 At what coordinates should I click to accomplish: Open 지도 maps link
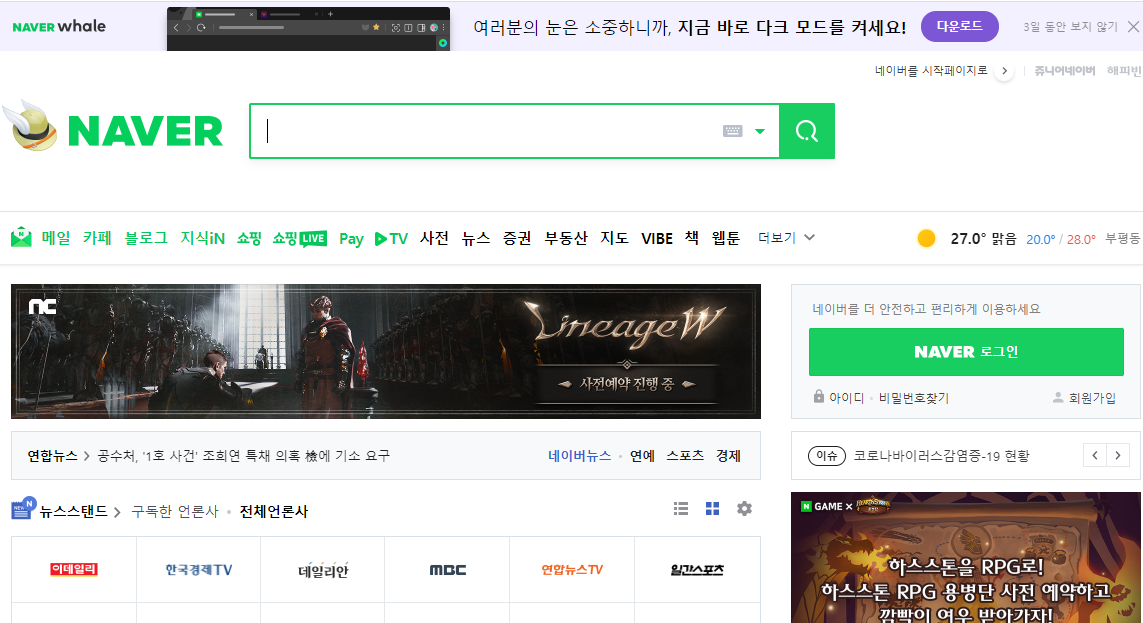615,238
